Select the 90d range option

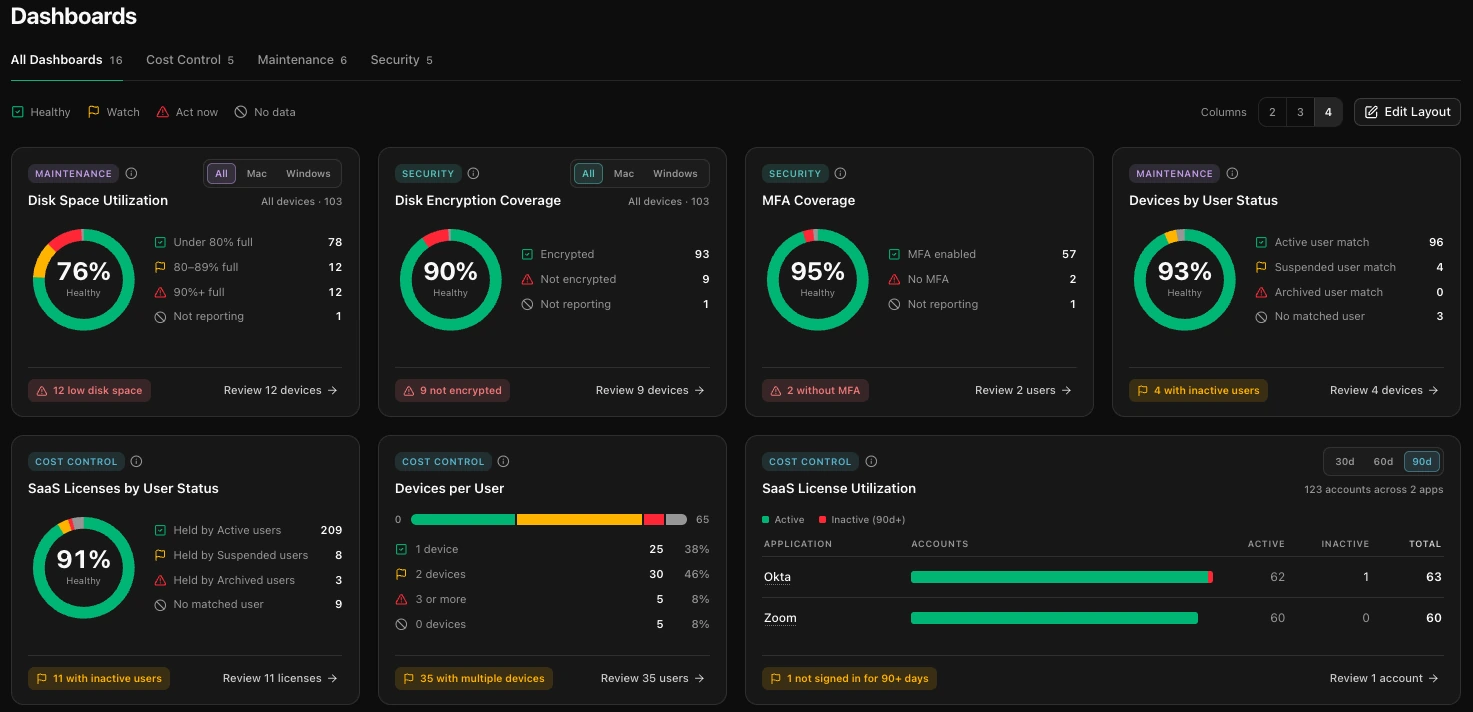click(x=1421, y=462)
